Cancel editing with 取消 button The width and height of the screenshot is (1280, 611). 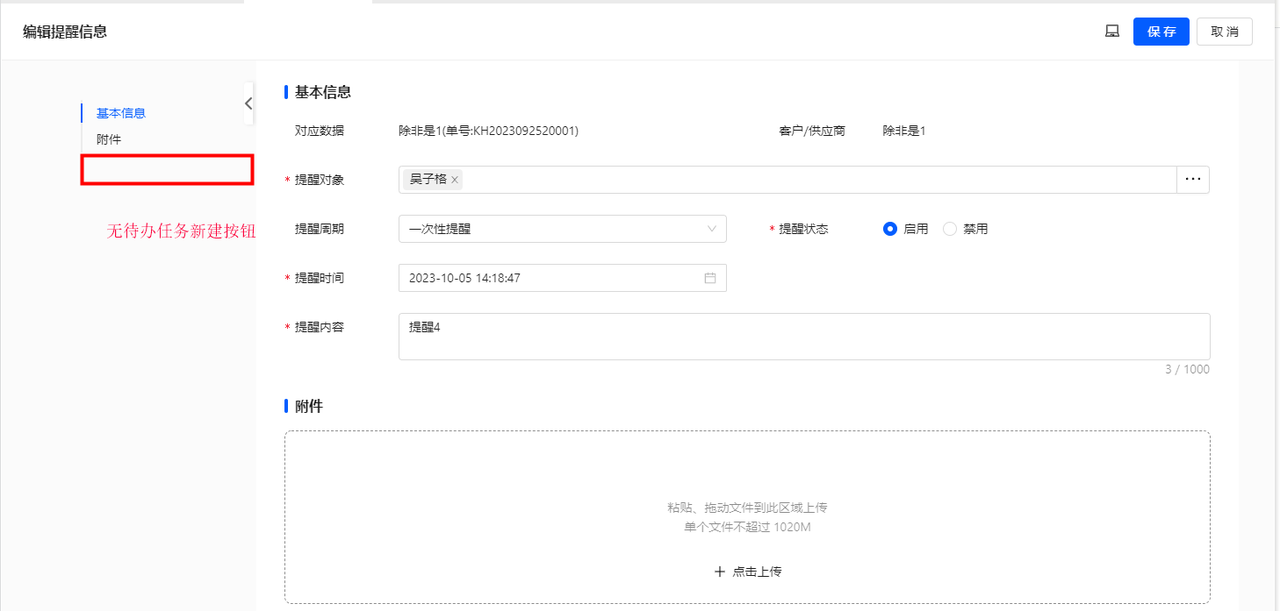[x=1225, y=31]
